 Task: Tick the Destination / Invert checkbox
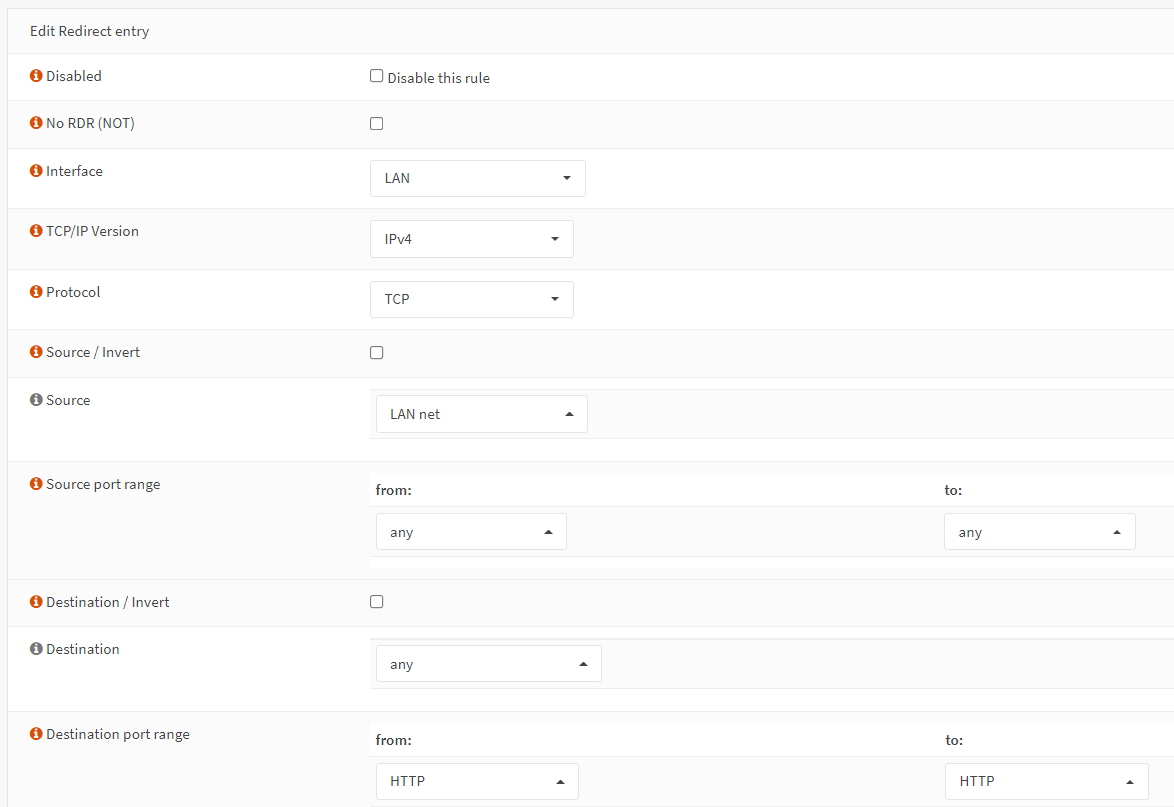point(377,602)
